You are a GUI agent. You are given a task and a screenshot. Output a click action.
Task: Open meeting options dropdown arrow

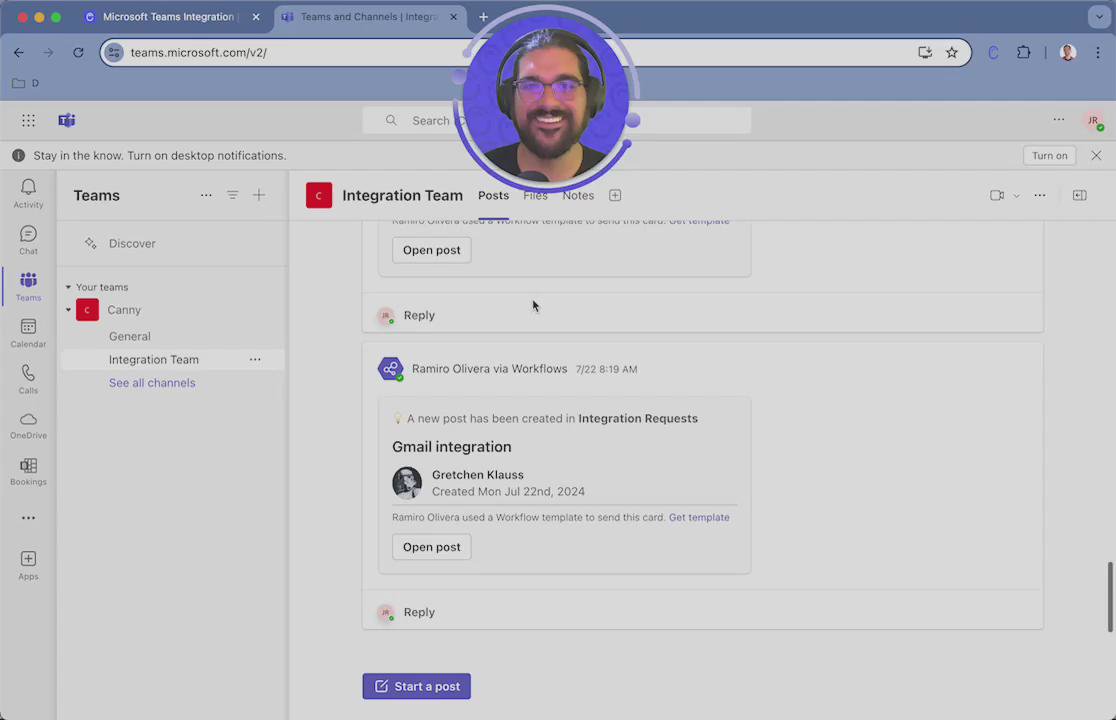[x=1016, y=196]
